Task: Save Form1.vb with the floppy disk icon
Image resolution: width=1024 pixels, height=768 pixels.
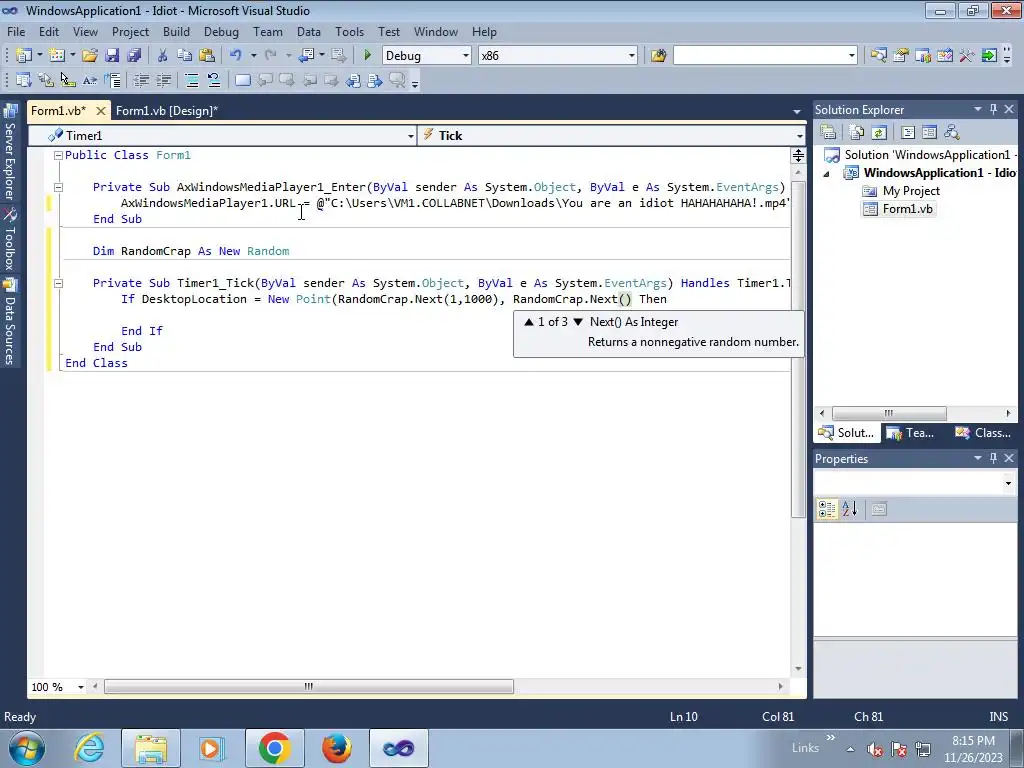Action: [112, 56]
